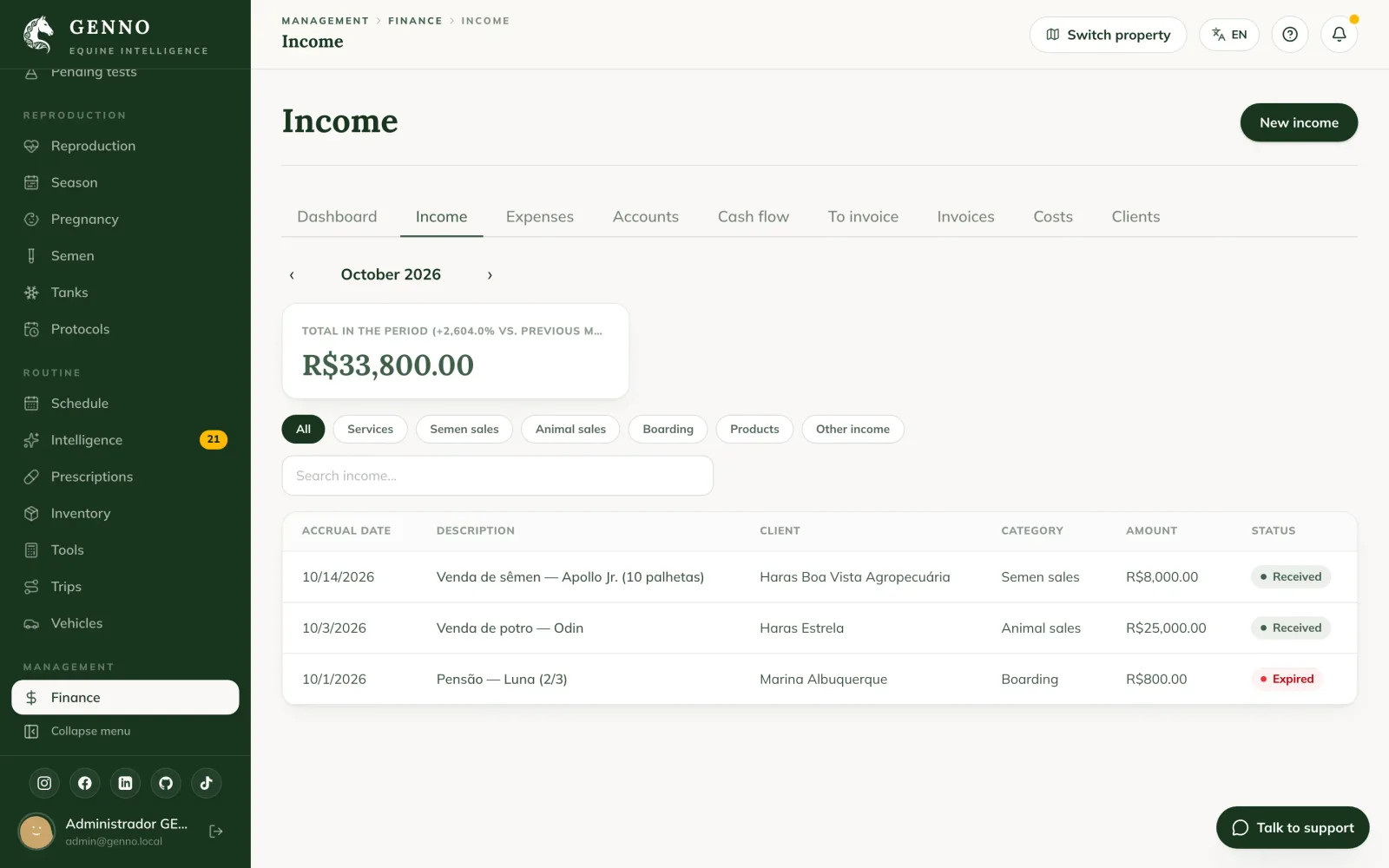
Task: Go to next month arrow
Action: click(490, 275)
